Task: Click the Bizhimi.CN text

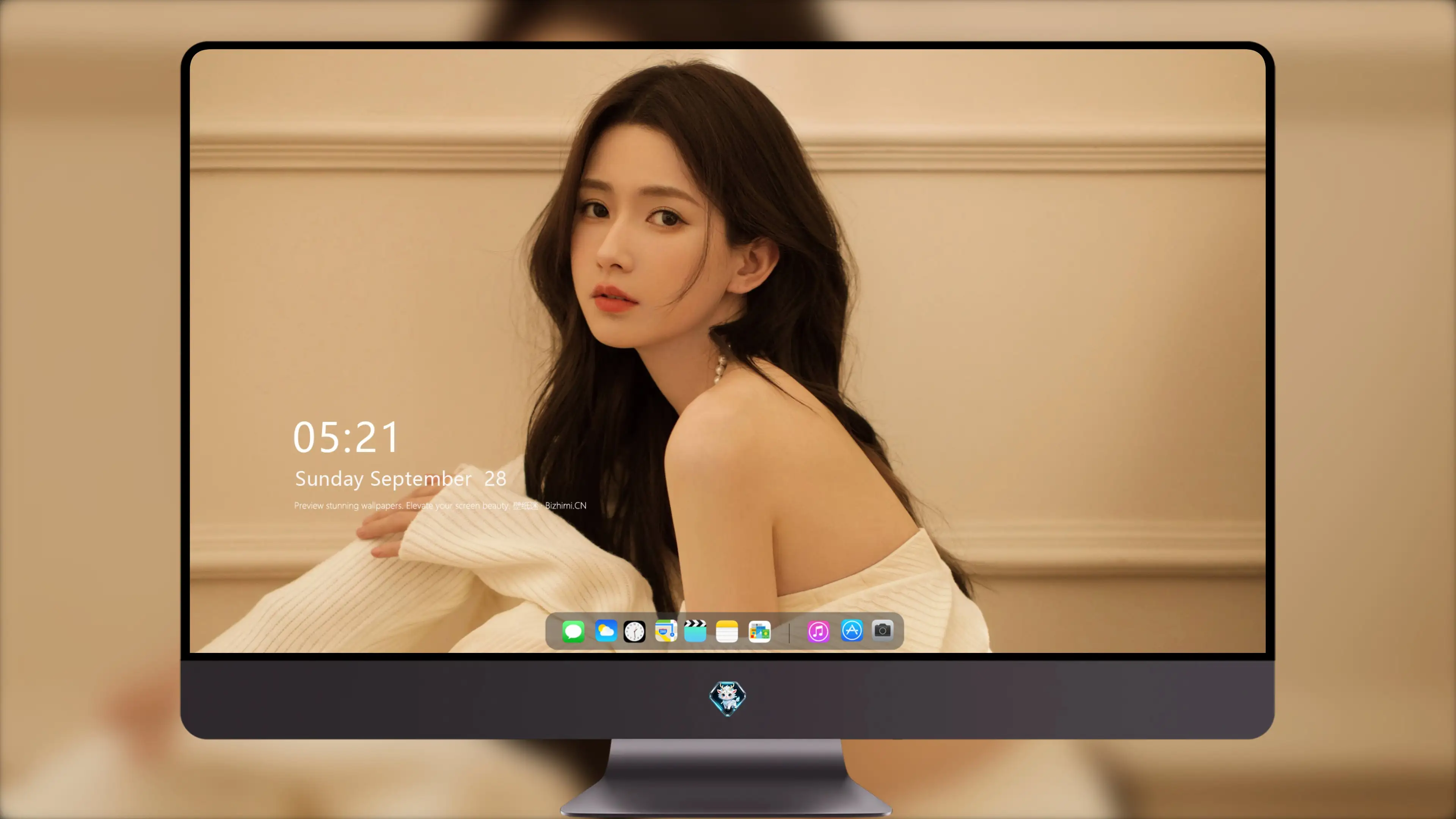Action: (565, 505)
